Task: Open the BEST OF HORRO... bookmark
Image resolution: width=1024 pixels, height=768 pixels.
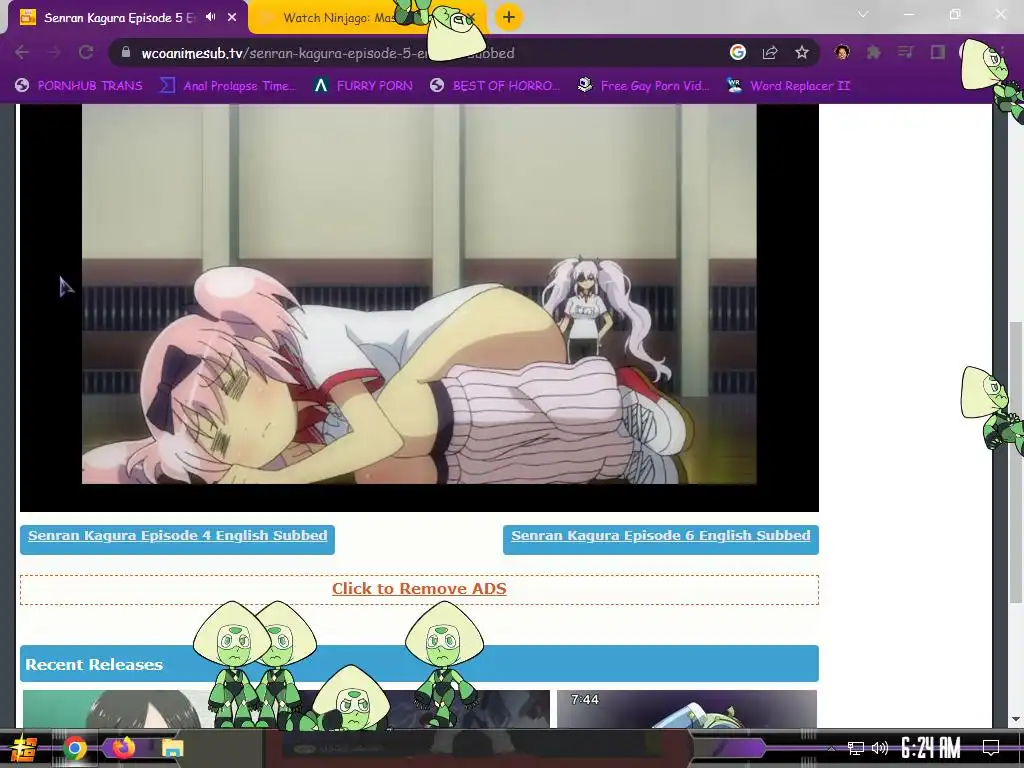Action: [495, 86]
